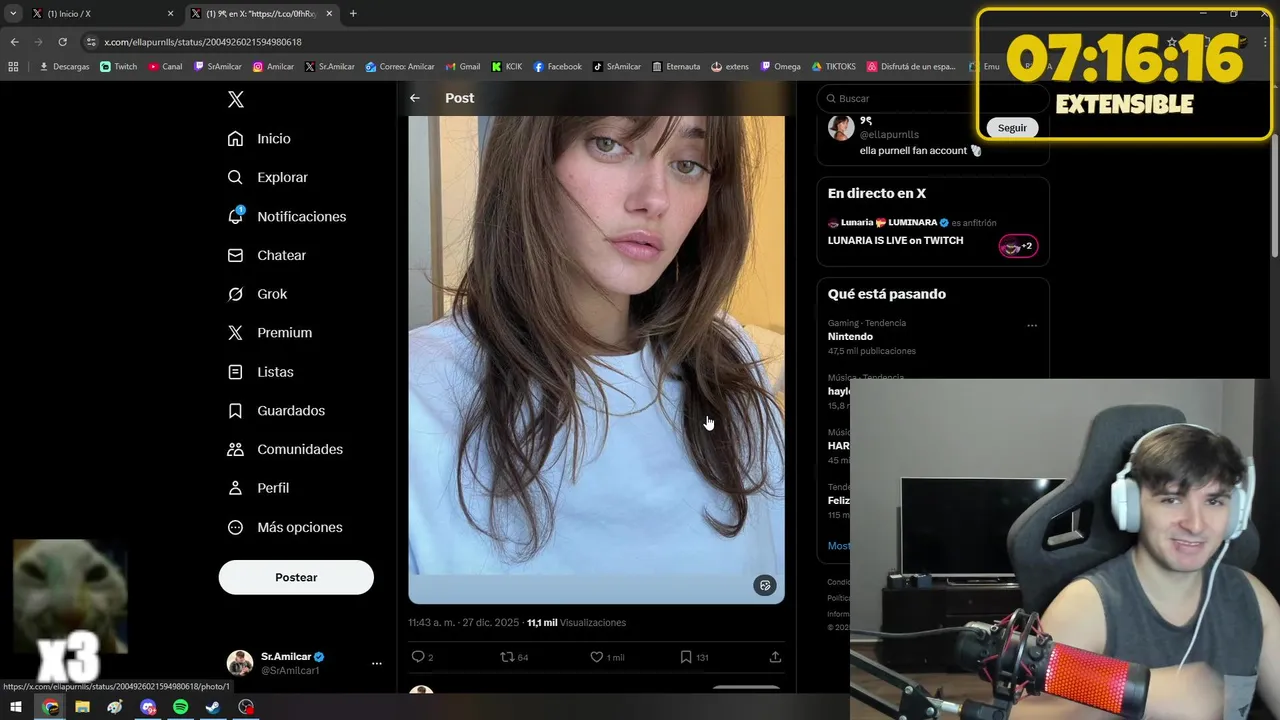The height and width of the screenshot is (720, 1280).
Task: Open Grok assistant
Action: tap(258, 294)
